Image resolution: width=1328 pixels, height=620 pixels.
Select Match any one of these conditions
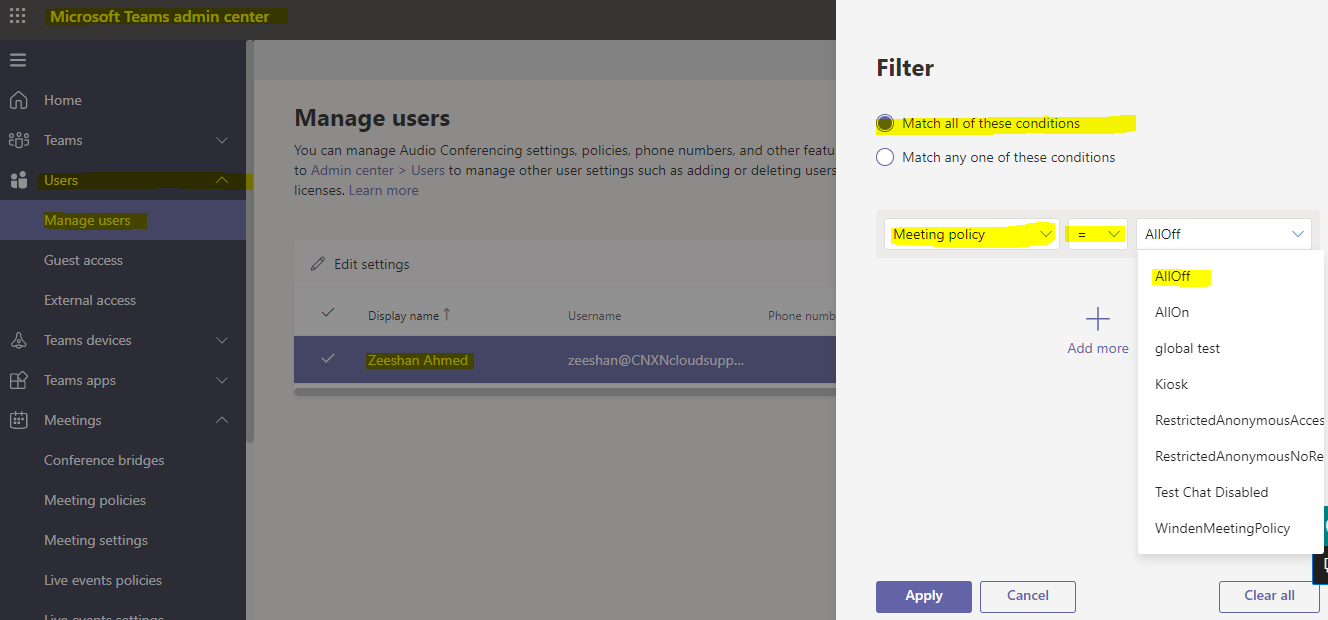(885, 157)
